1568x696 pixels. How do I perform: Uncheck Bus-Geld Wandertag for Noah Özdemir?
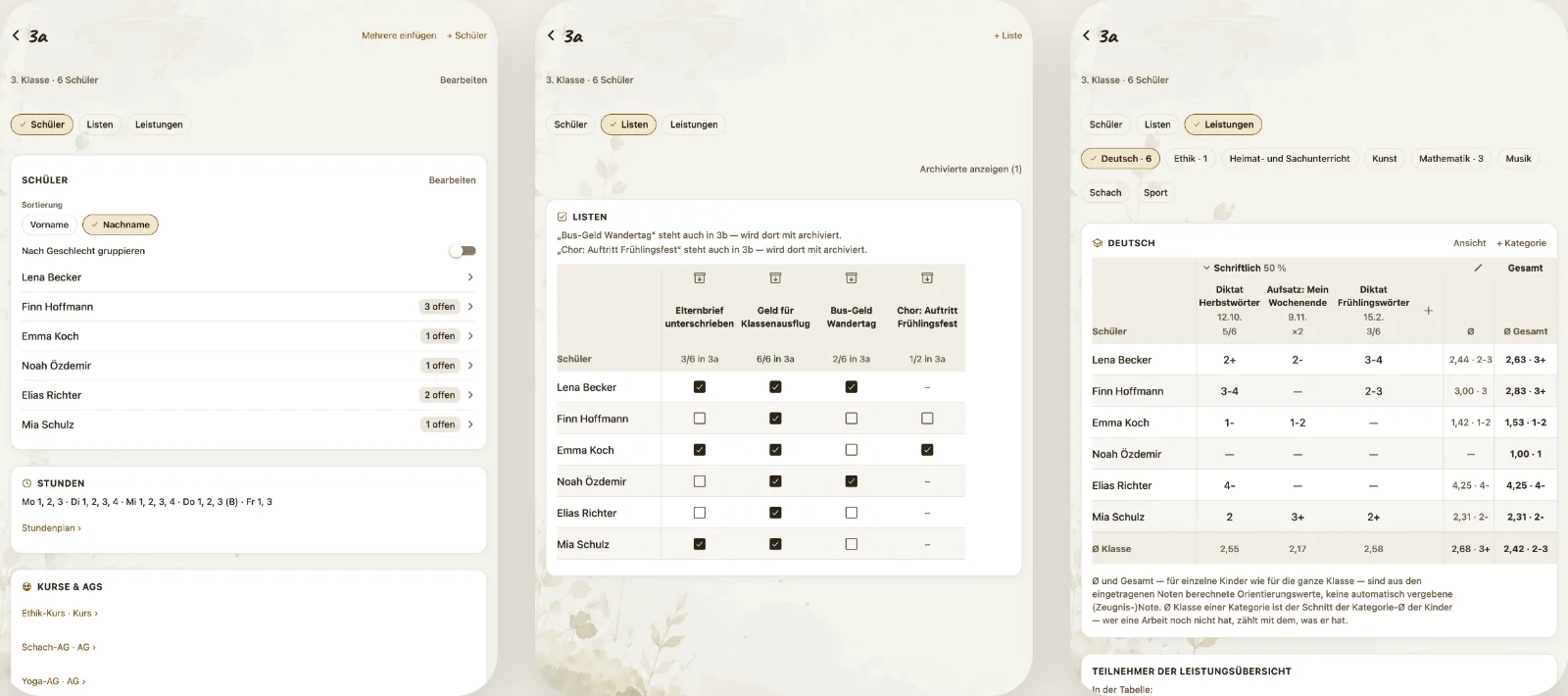(852, 481)
